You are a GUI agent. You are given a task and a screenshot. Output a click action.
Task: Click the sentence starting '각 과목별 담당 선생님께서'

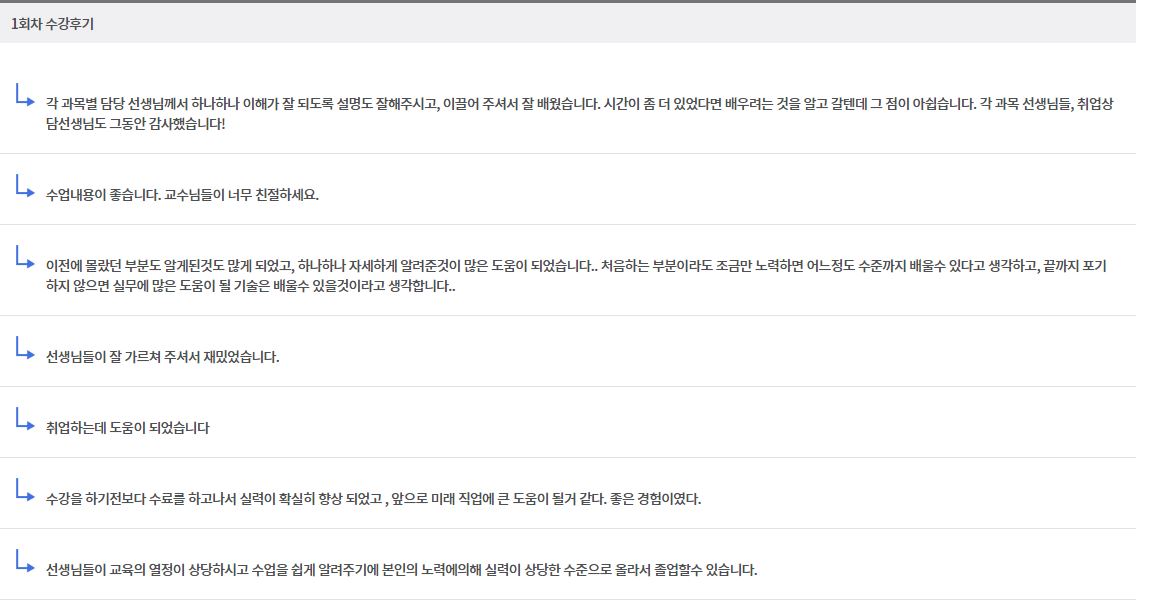pyautogui.click(x=320, y=103)
